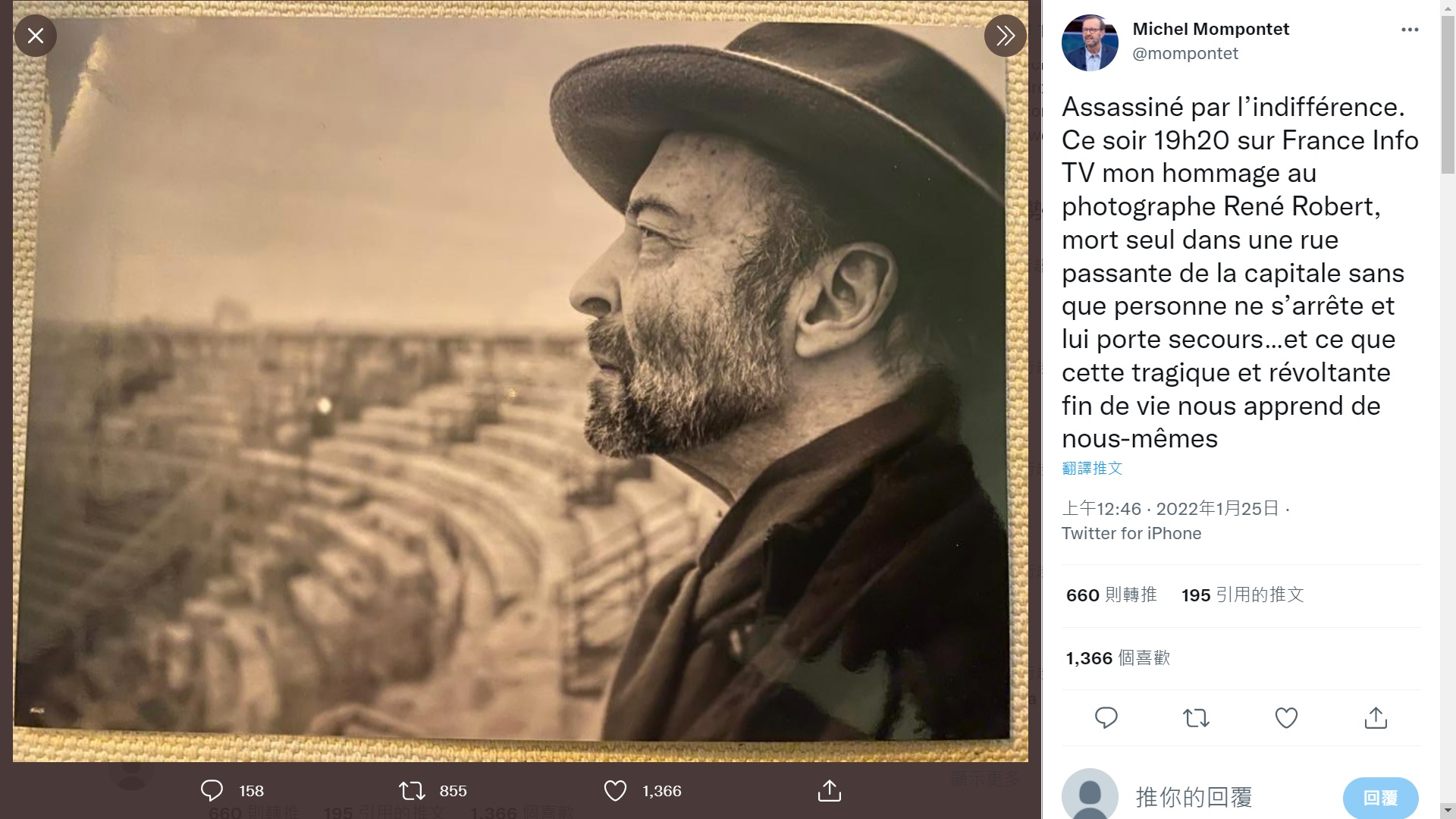Show the 1,366 likes list
Screen dimensions: 1456x819
coord(1118,658)
